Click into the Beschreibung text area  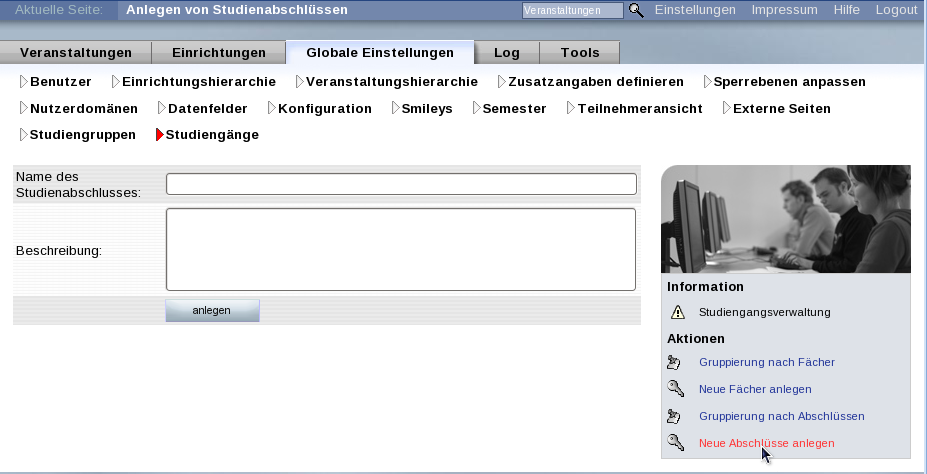click(x=401, y=249)
